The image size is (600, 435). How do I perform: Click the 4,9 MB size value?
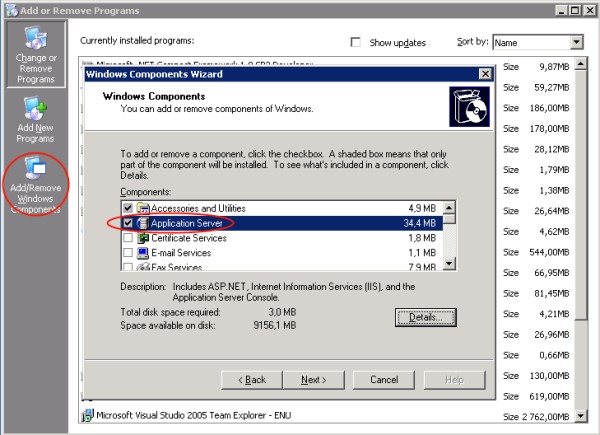click(x=422, y=208)
